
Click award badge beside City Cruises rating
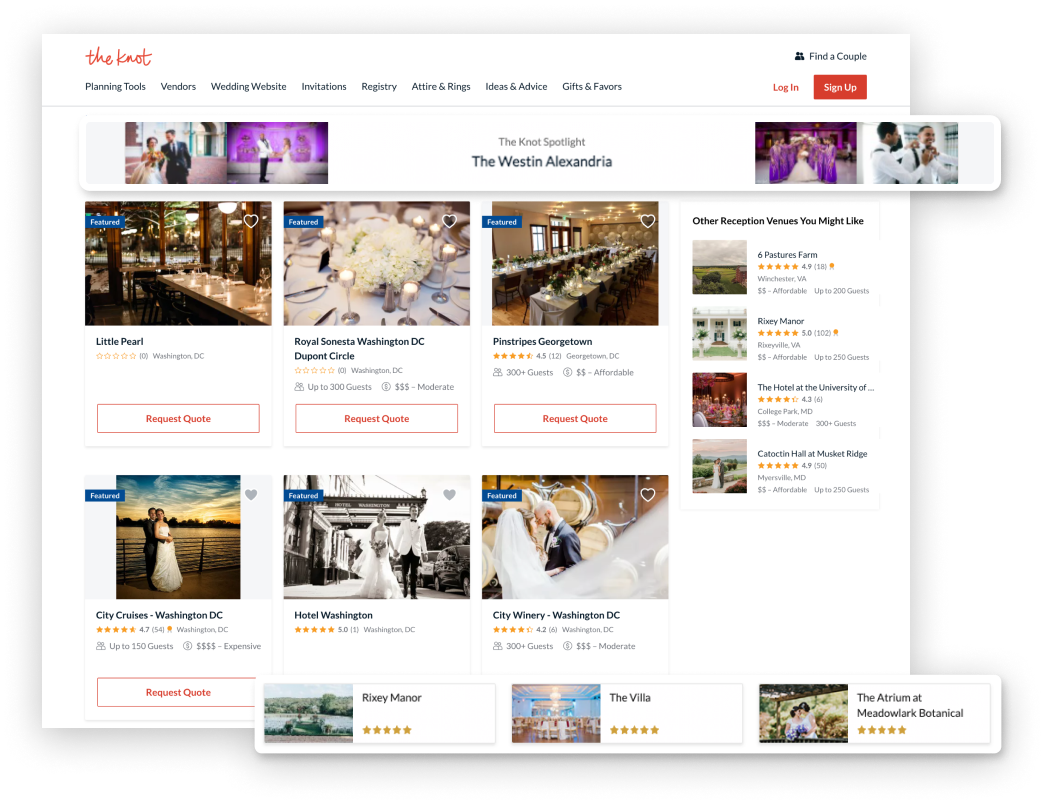click(x=170, y=630)
